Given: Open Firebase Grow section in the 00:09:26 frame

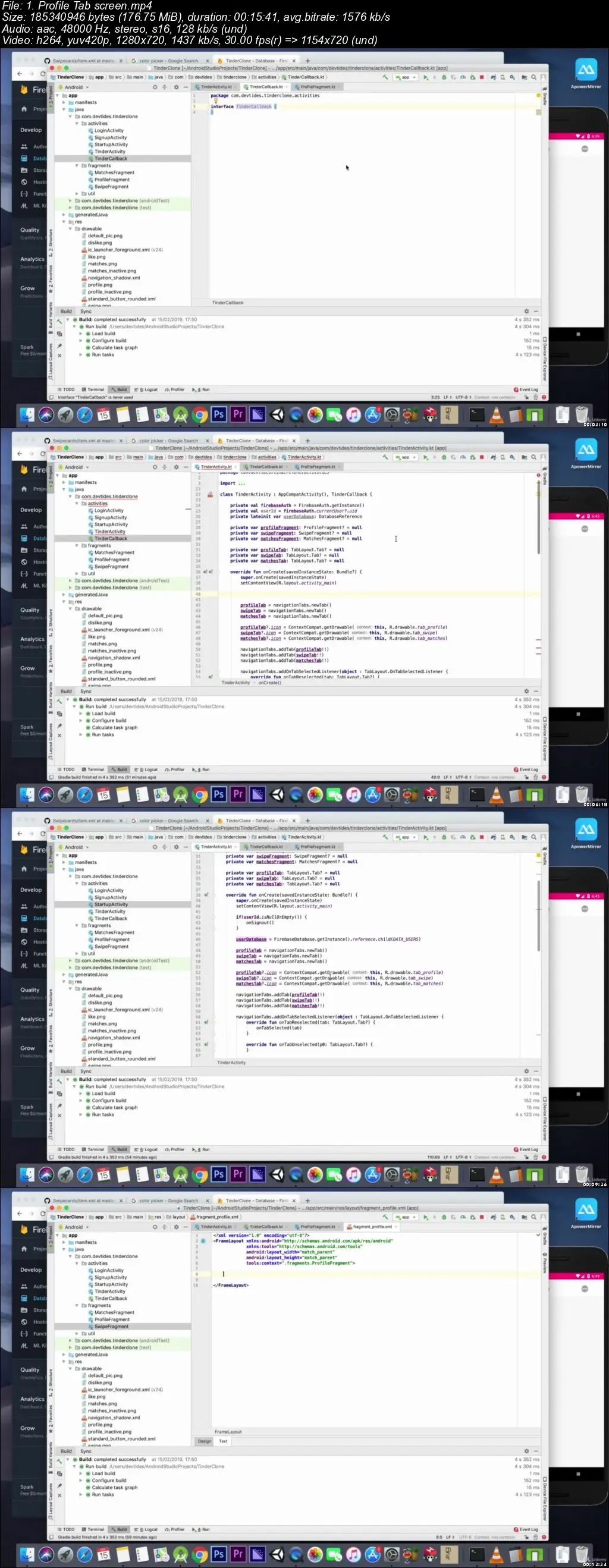Looking at the screenshot, I should (x=27, y=1048).
